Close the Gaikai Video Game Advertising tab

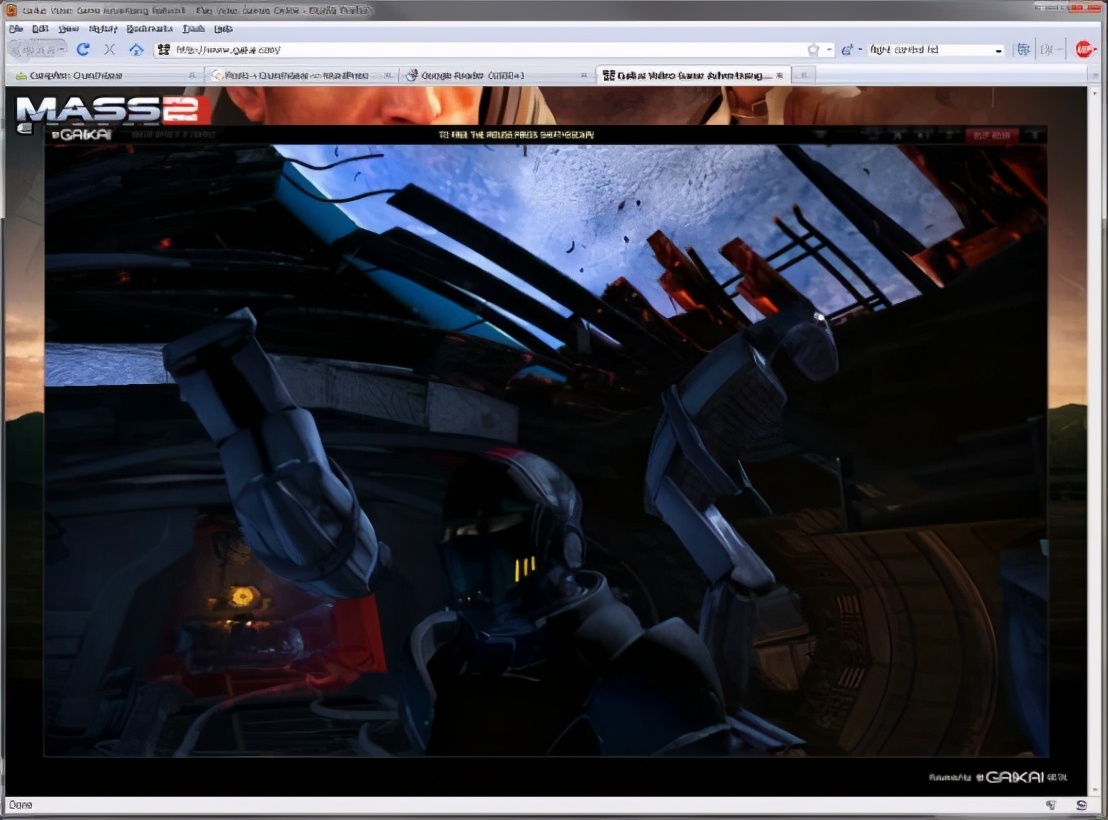pos(779,75)
